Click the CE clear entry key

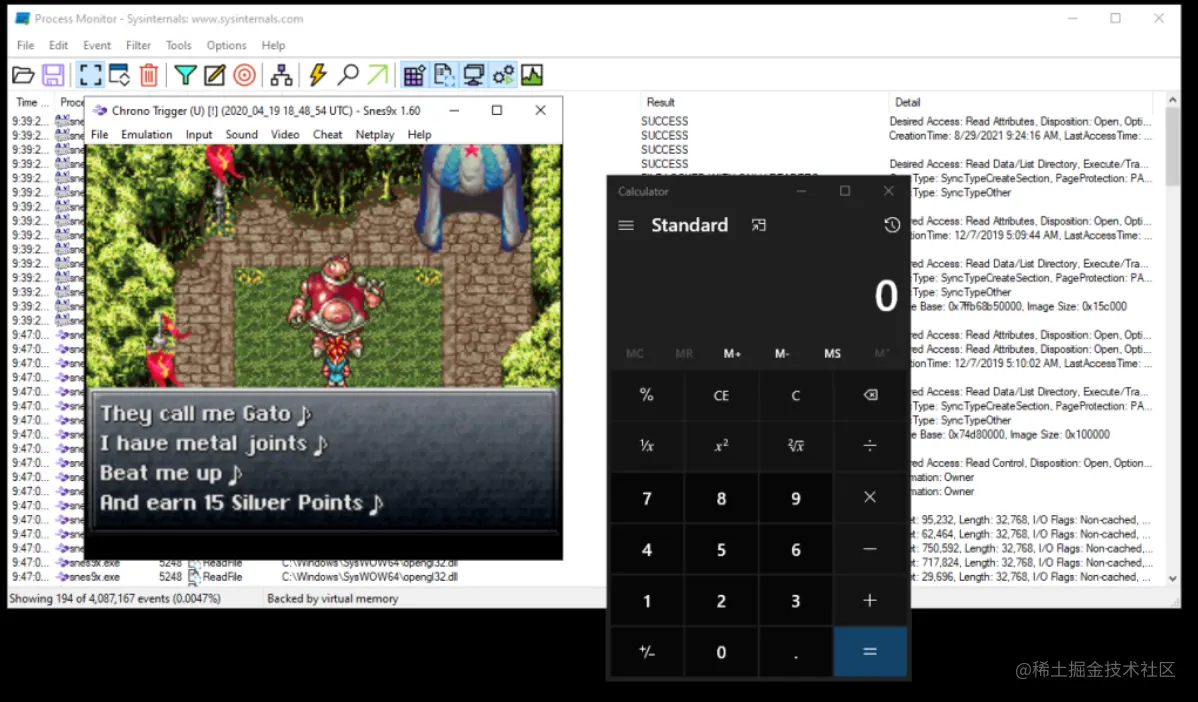pos(720,395)
